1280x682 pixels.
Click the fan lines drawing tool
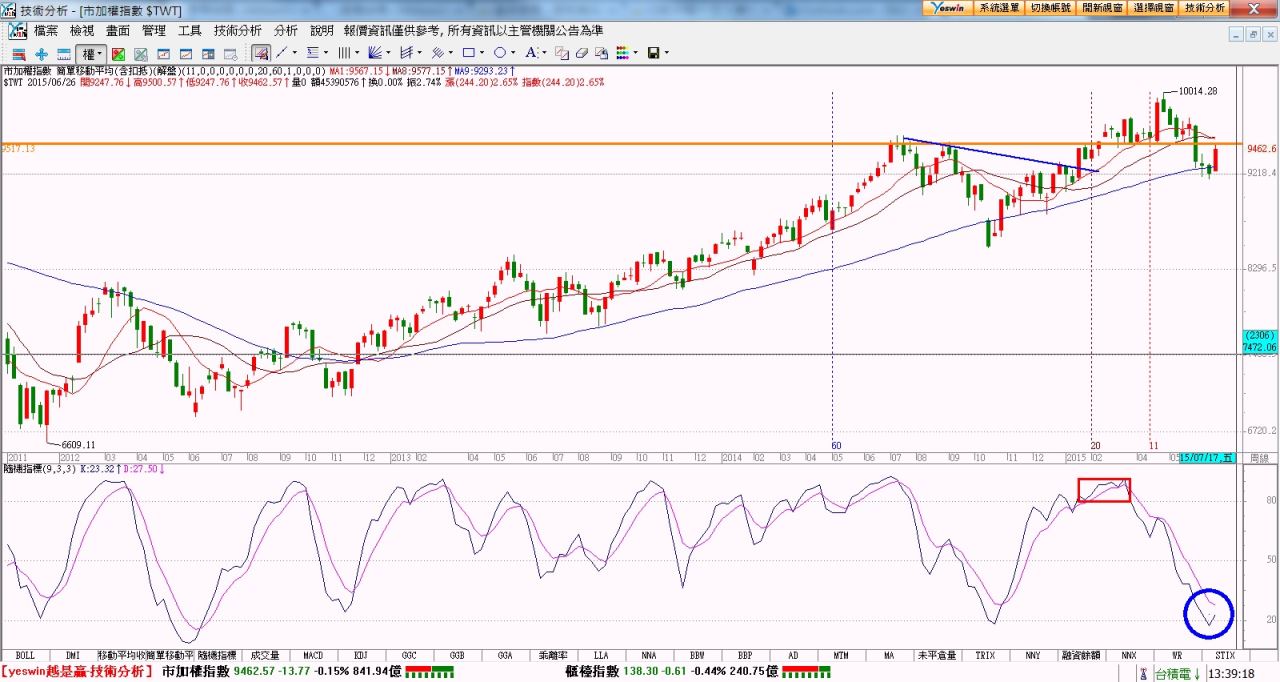click(x=376, y=53)
